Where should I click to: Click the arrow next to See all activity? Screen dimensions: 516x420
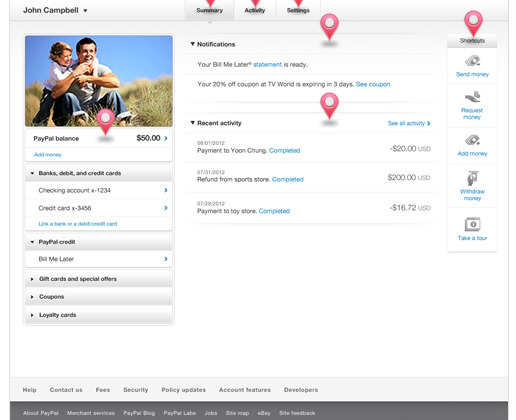429,123
